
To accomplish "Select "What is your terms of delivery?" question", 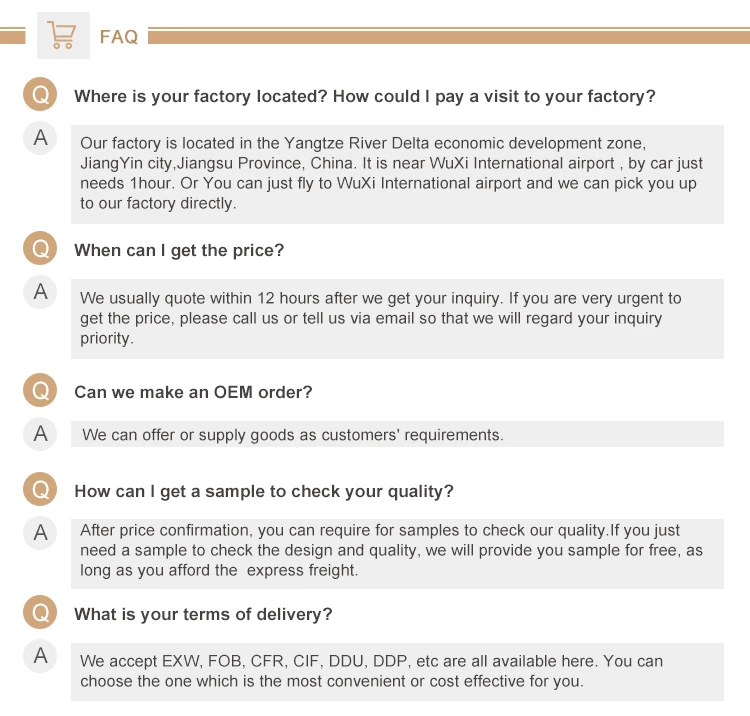I will pos(203,615).
